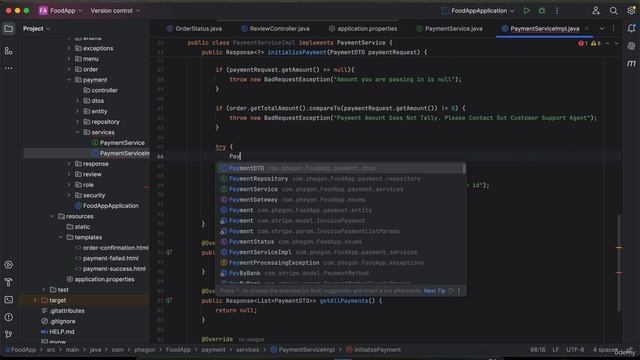
Task: Choose PaymentGateway completion suggestion
Action: (341, 200)
